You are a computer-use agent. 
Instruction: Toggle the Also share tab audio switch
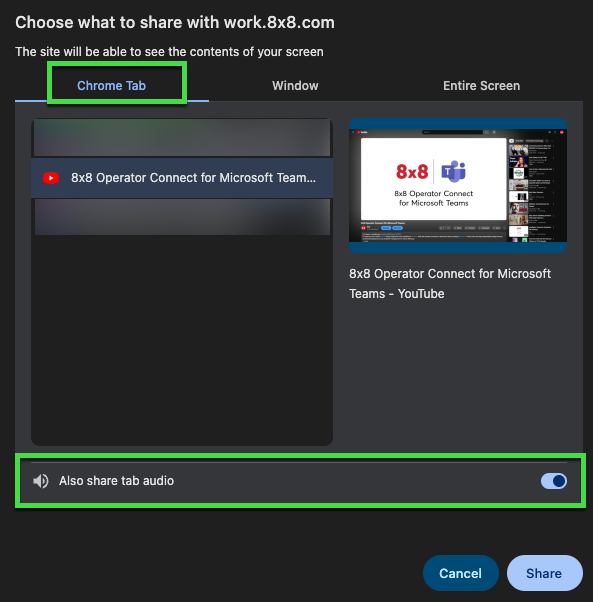pyautogui.click(x=553, y=481)
